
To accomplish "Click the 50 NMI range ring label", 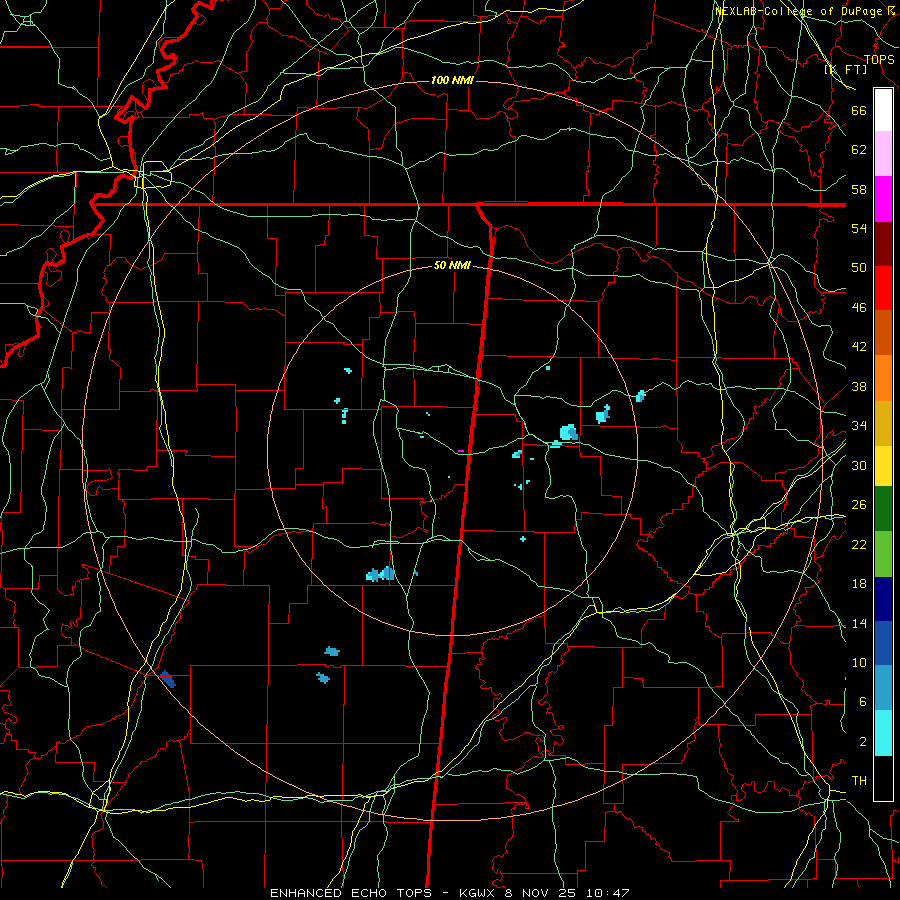I will 452,265.
